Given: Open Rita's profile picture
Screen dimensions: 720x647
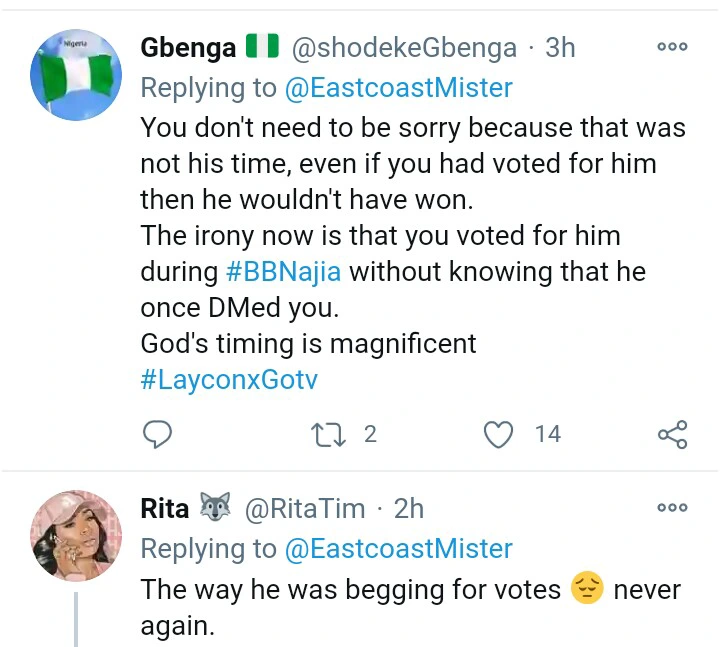Looking at the screenshot, I should 75,537.
